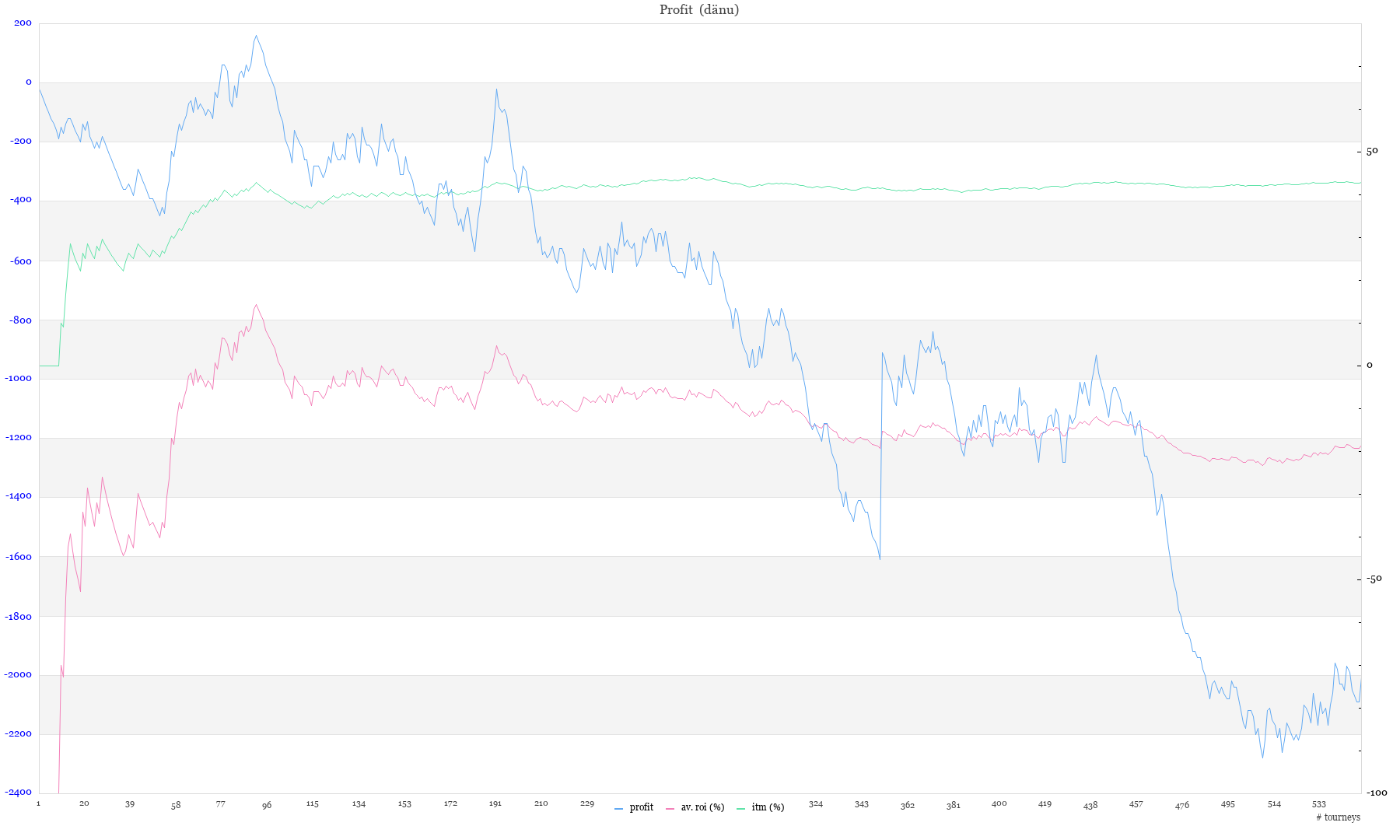Toggle the profit series in legend

(641, 807)
